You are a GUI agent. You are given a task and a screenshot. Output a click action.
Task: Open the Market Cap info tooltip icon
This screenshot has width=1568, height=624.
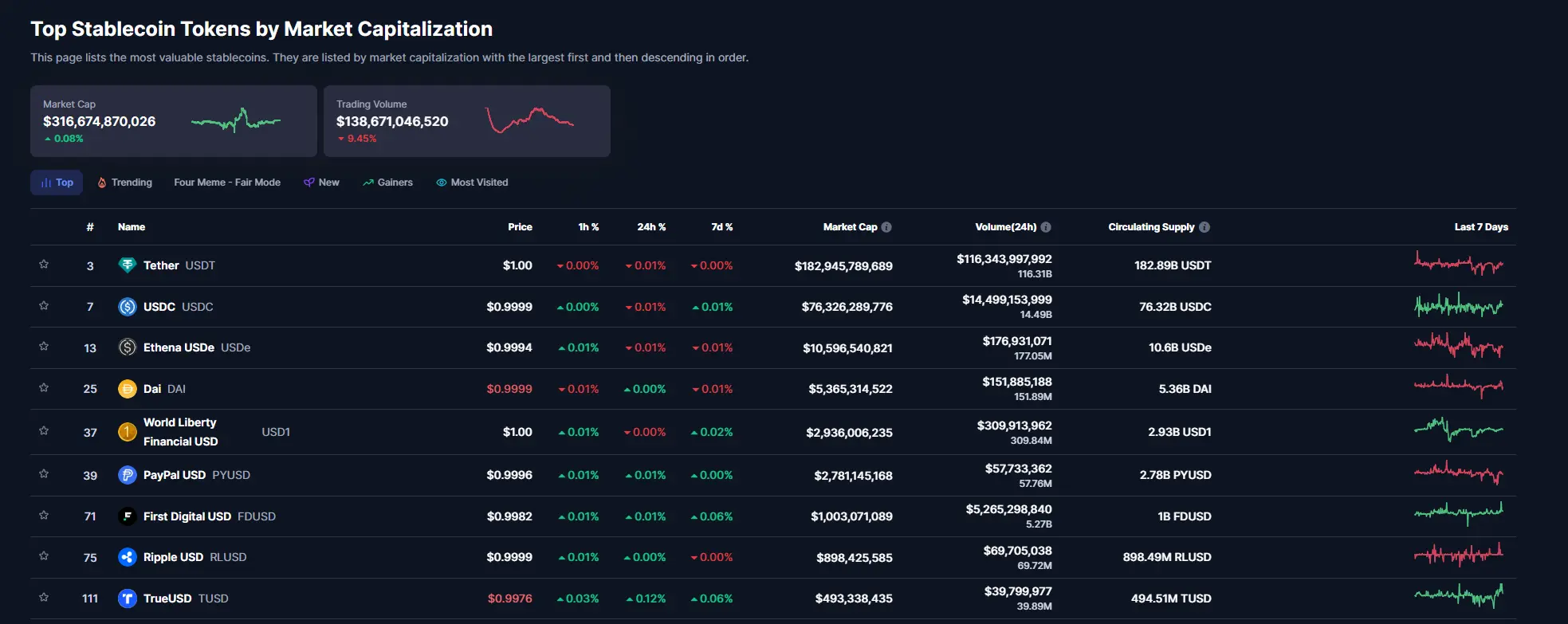tap(886, 227)
